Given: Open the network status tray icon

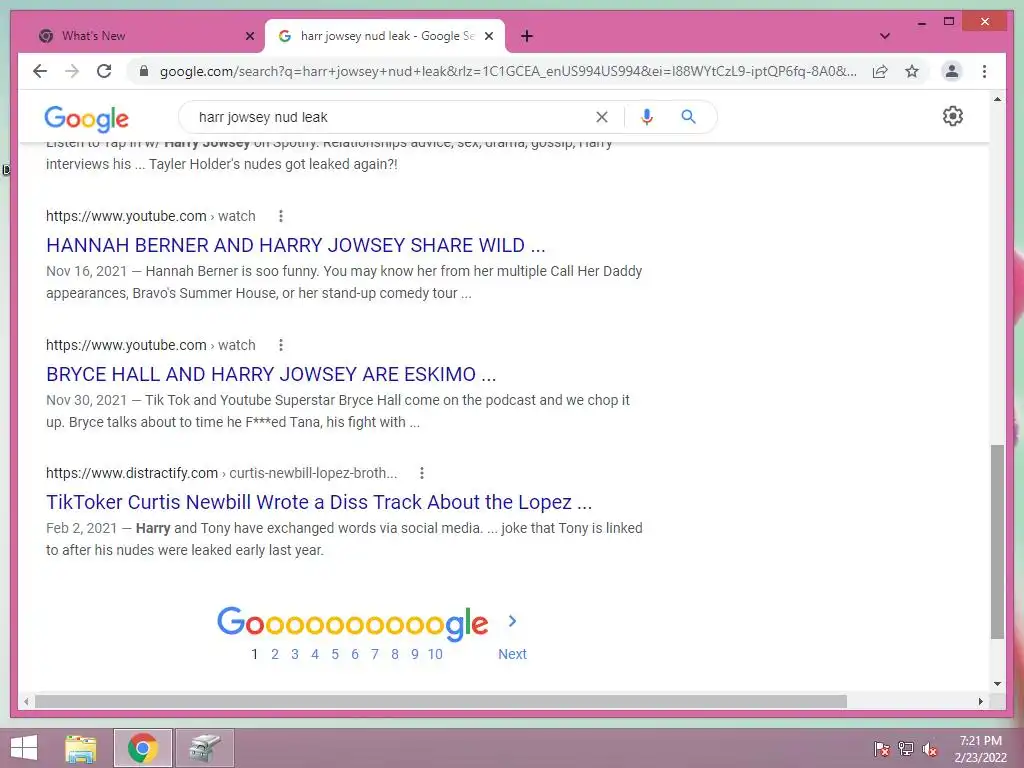Looking at the screenshot, I should (906, 748).
